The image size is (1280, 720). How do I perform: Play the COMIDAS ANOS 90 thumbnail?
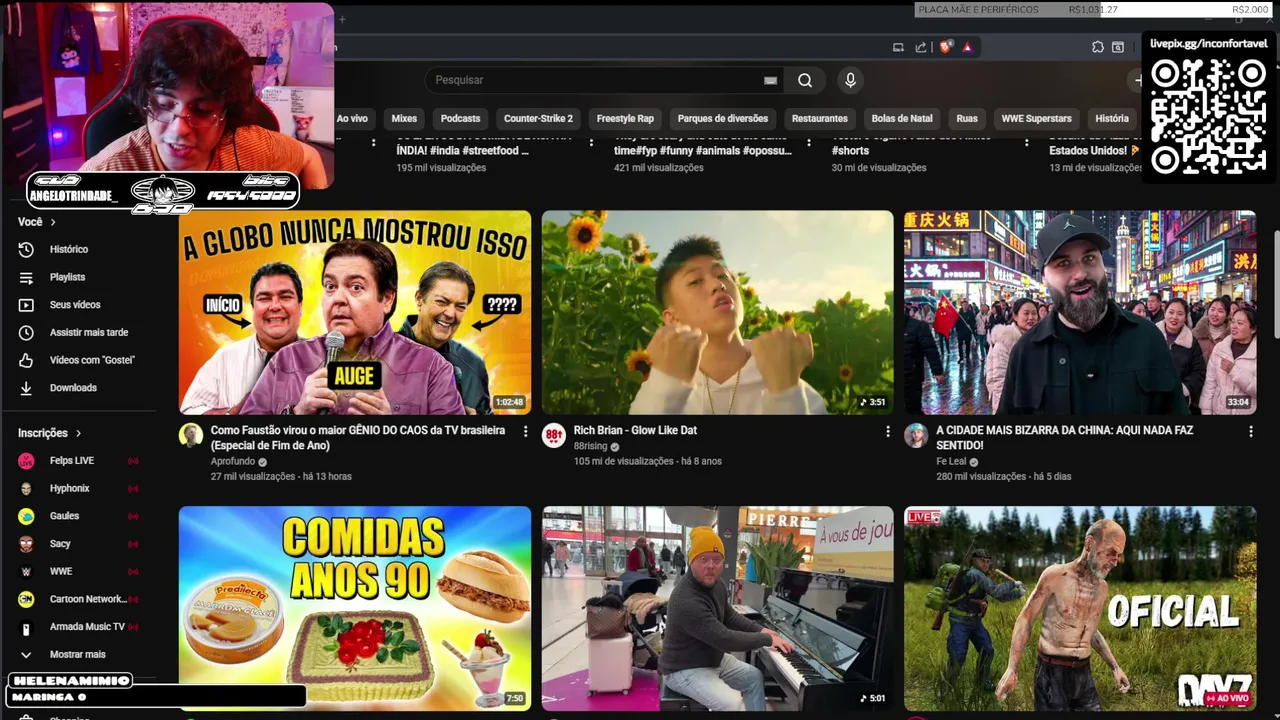(x=355, y=608)
